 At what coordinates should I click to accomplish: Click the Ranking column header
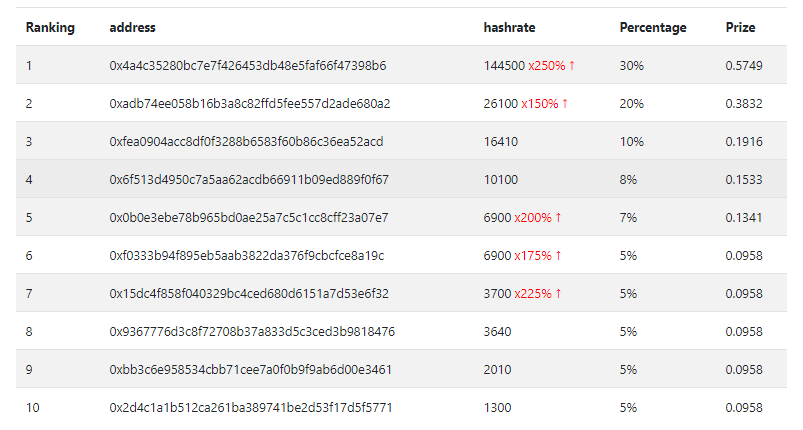coord(50,28)
